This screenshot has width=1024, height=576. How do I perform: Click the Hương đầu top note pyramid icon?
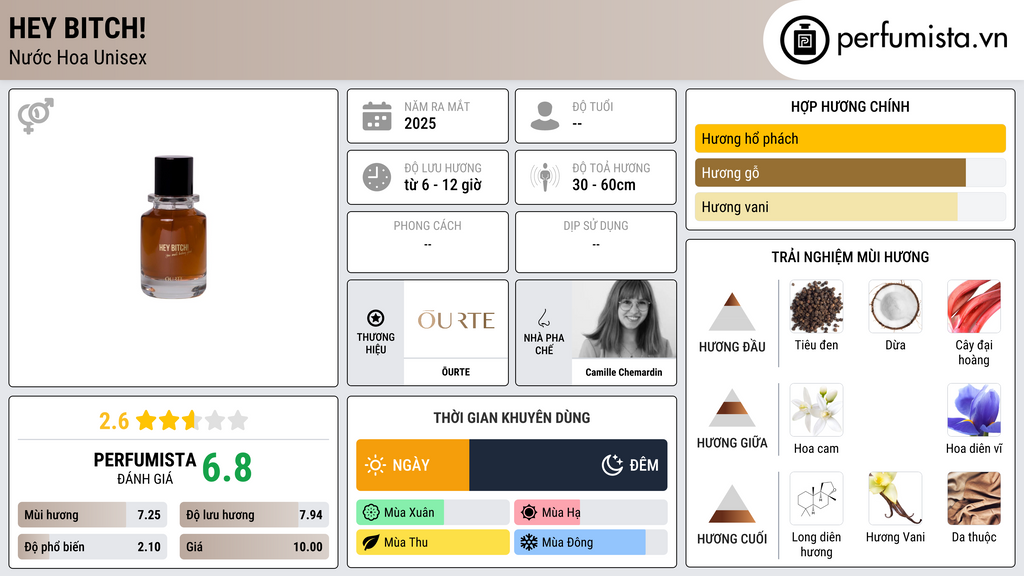732,312
